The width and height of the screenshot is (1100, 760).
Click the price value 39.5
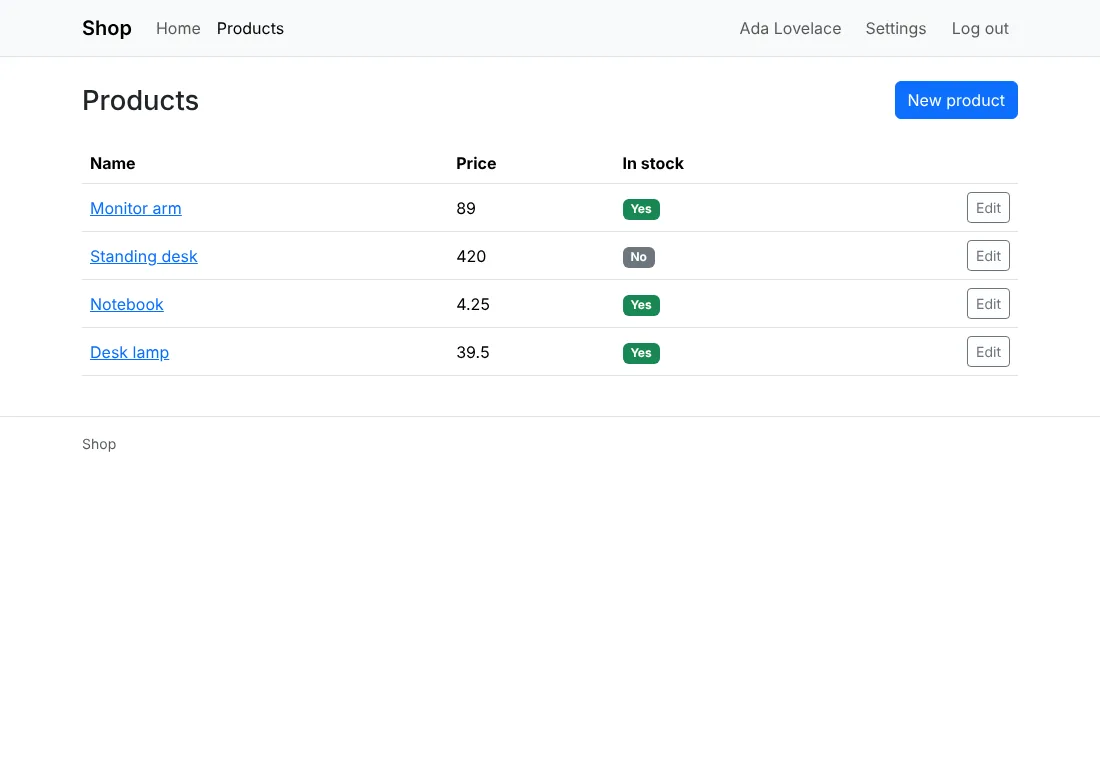click(x=473, y=352)
